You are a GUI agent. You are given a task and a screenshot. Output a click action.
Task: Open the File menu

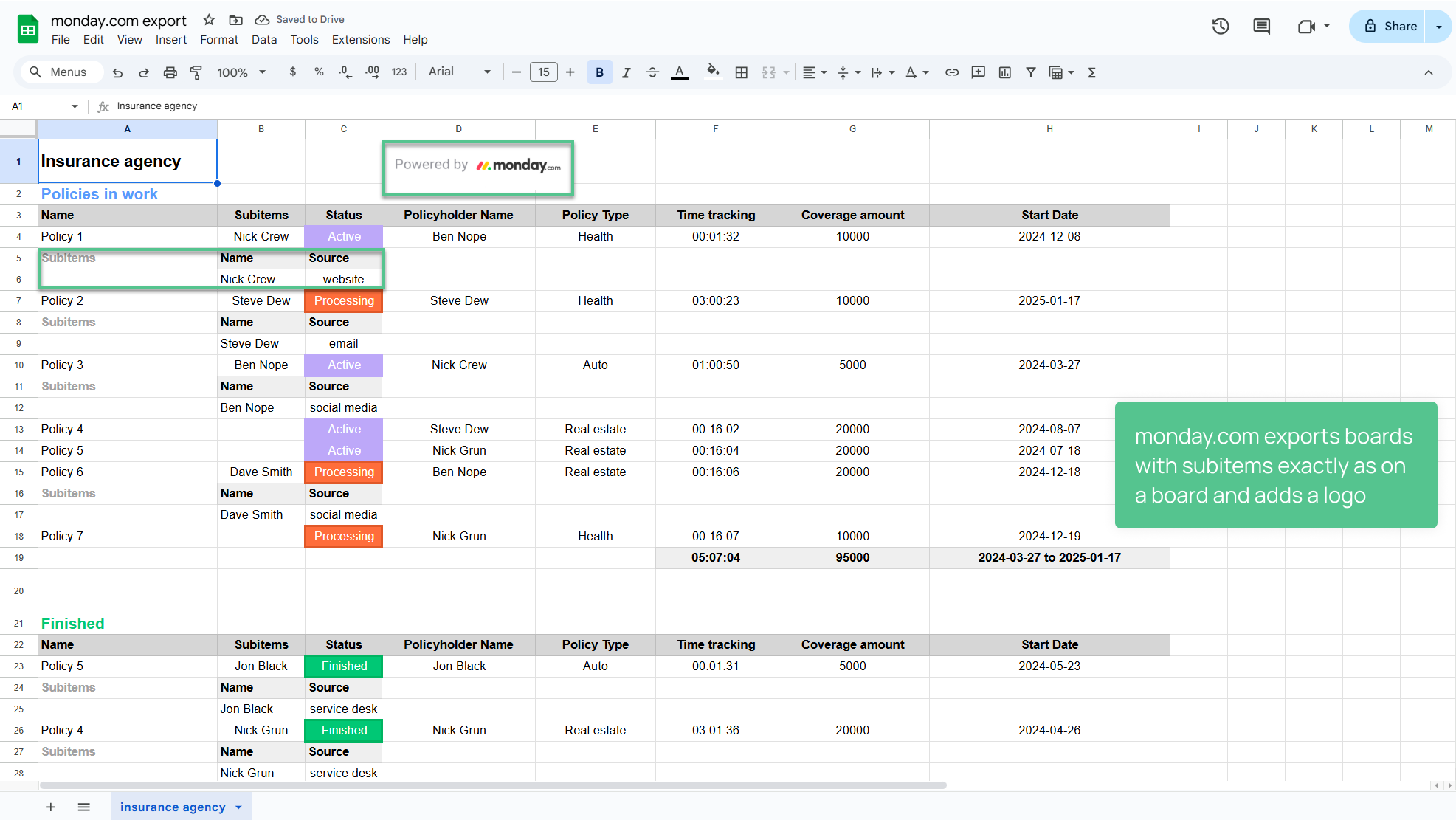coord(61,40)
